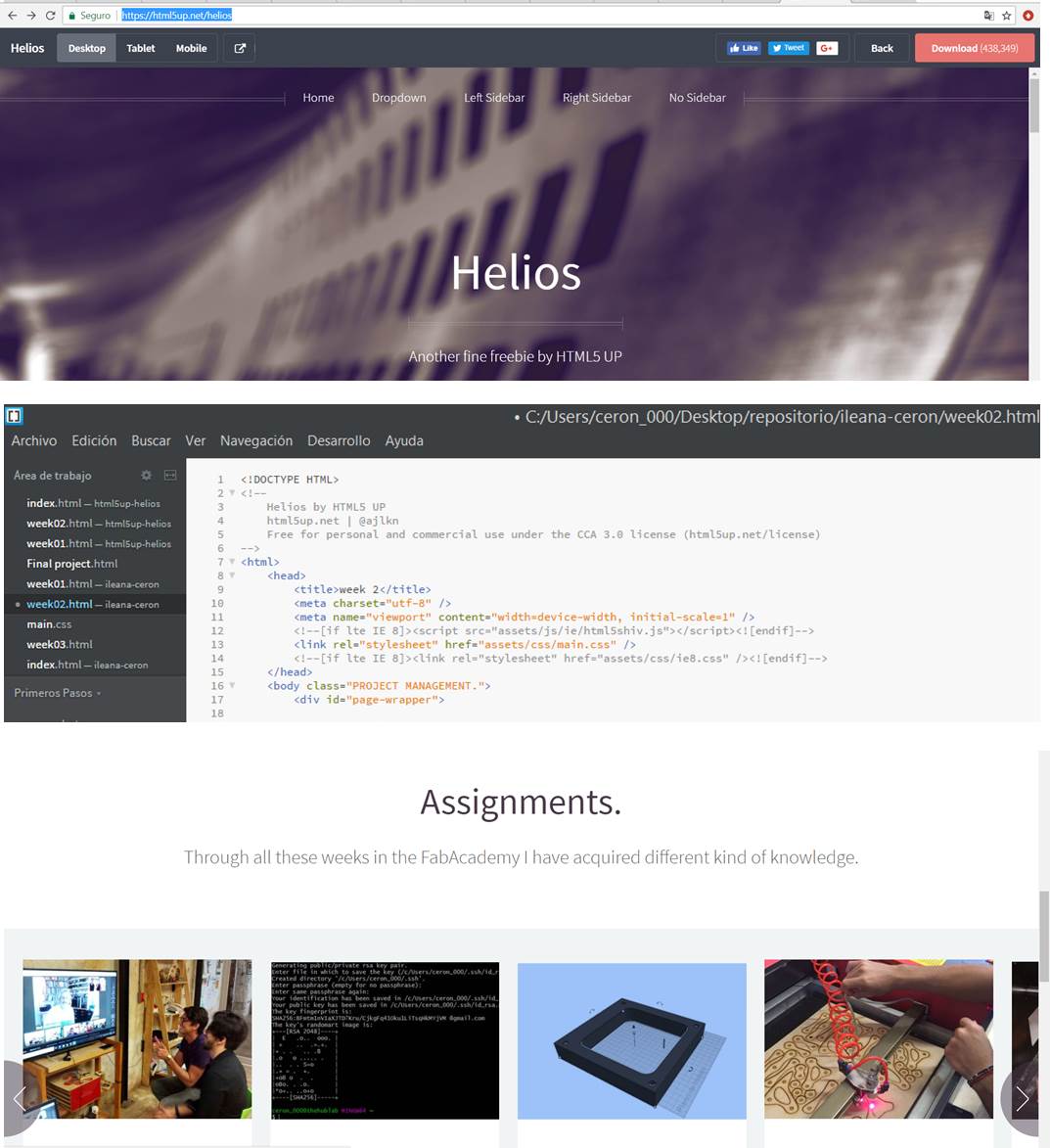Click the red extension icon in the browser toolbar
The width and height of the screenshot is (1050, 1148).
pos(1028,16)
